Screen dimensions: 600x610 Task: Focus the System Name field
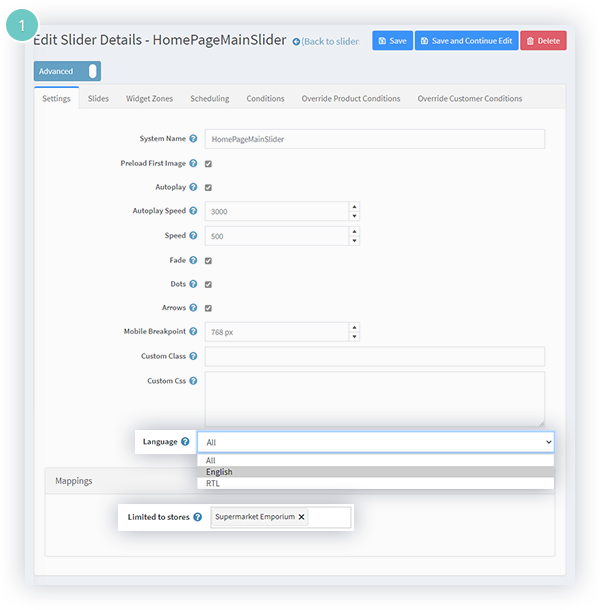375,139
